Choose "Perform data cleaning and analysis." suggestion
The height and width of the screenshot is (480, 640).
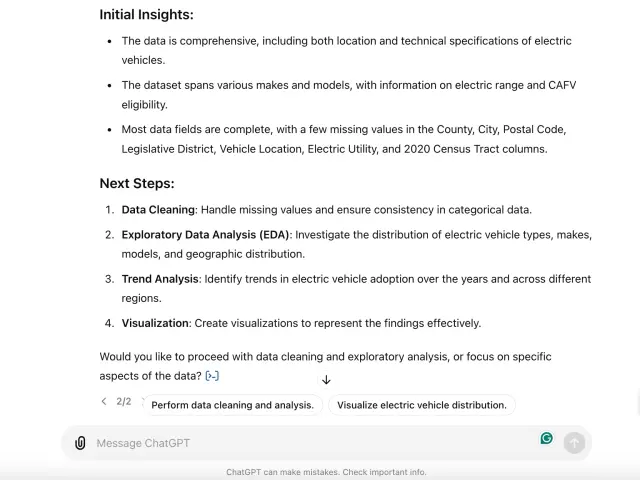233,405
